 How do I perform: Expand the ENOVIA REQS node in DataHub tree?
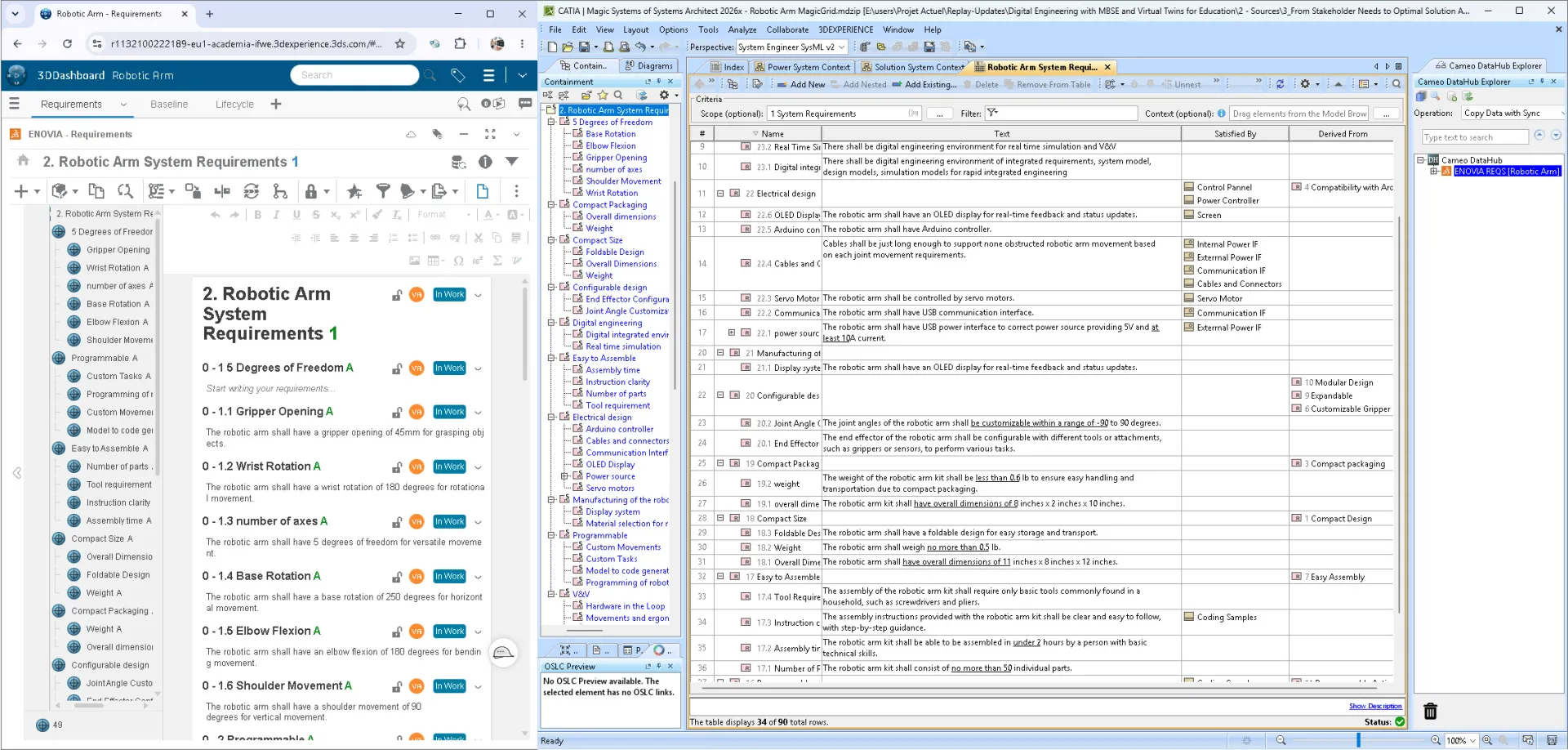1433,172
